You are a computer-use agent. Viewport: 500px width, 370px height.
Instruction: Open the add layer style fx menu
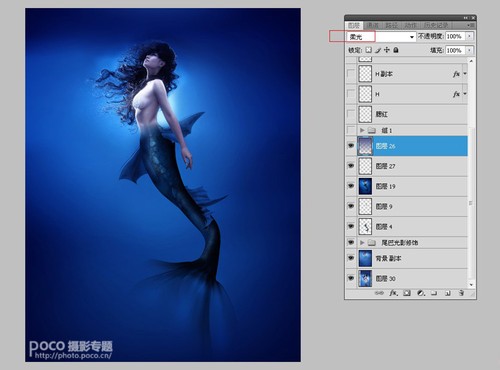[x=393, y=293]
